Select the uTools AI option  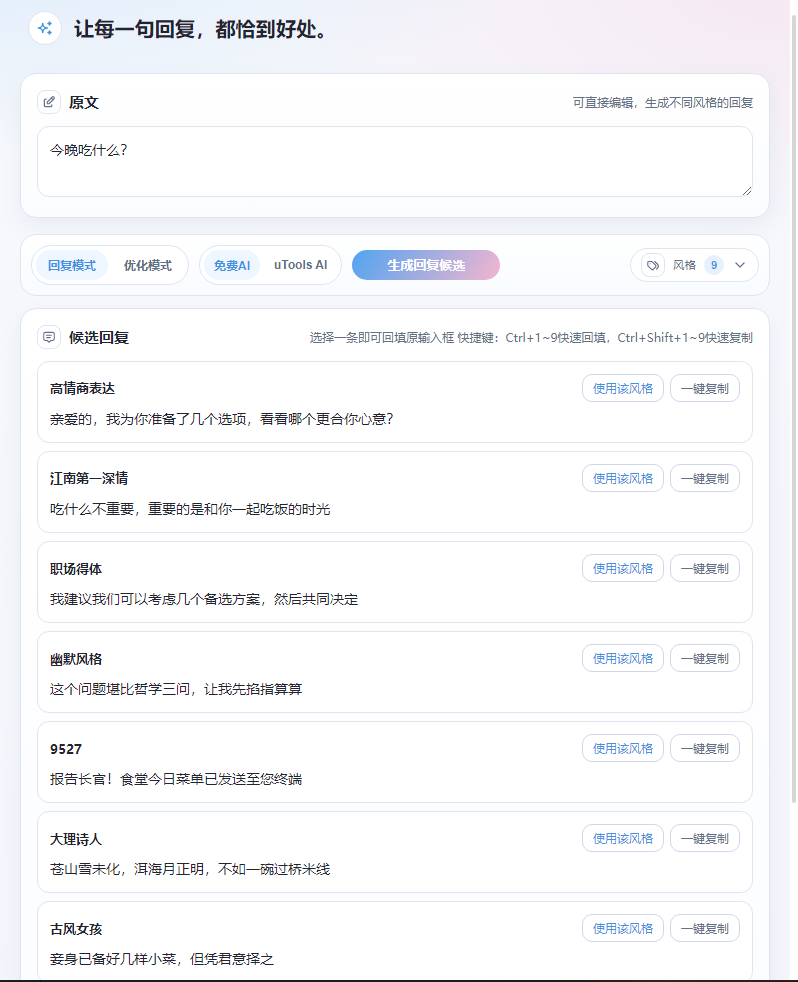pos(300,265)
